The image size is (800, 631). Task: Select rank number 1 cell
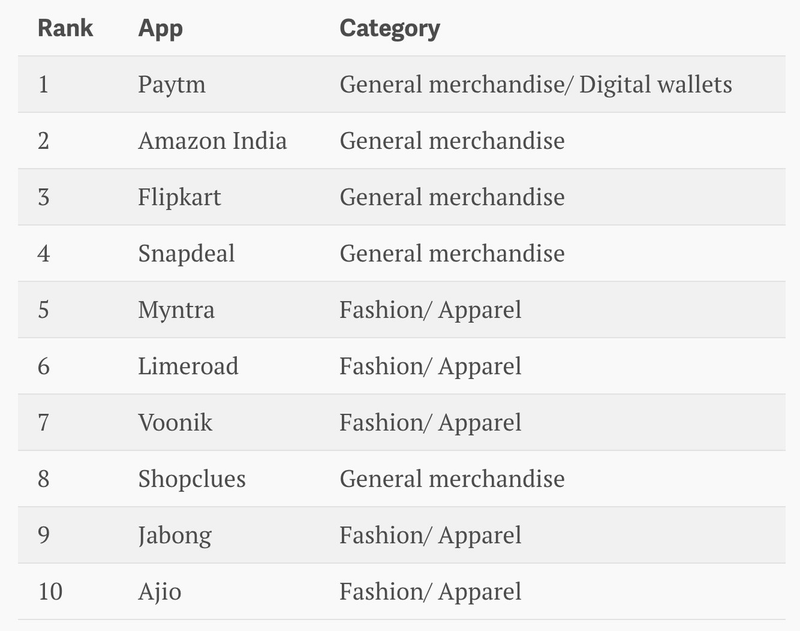(x=43, y=84)
